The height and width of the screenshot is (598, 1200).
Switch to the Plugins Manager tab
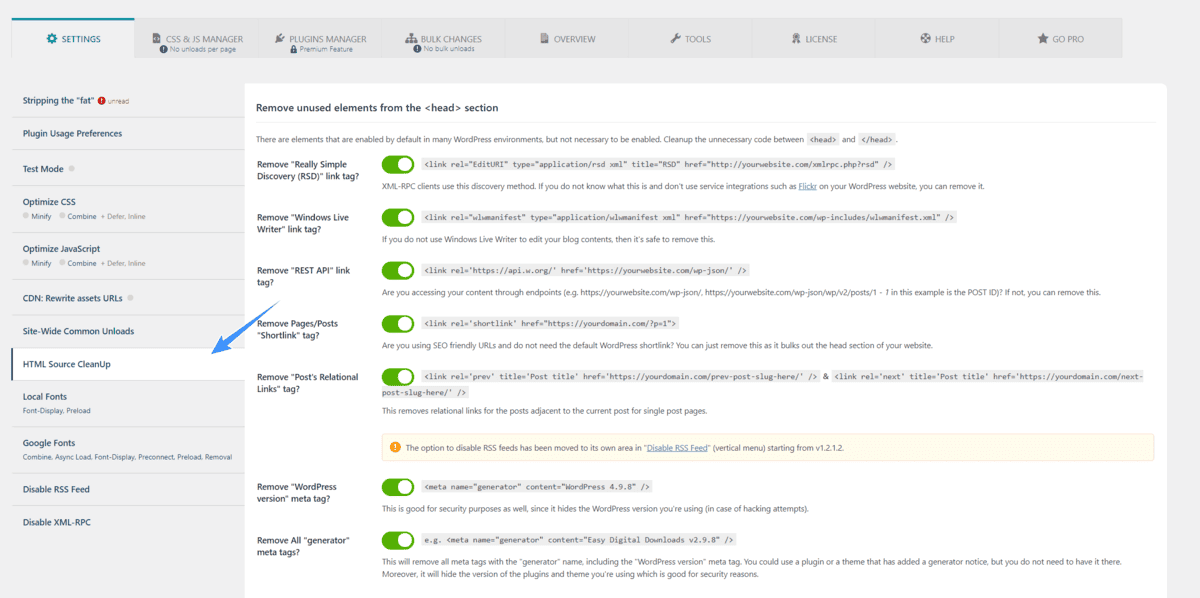(321, 39)
